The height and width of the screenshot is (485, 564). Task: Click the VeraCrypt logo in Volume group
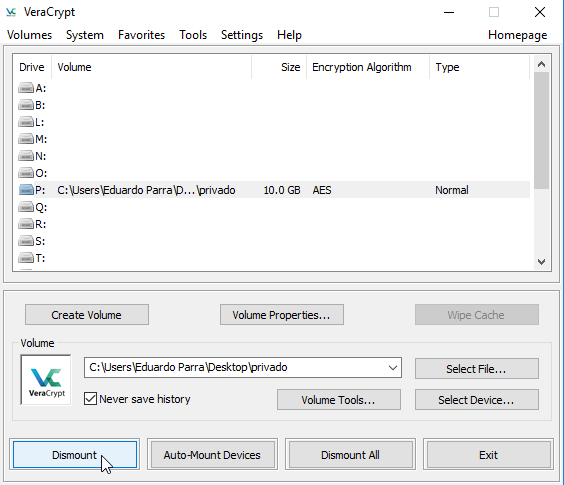[x=46, y=380]
